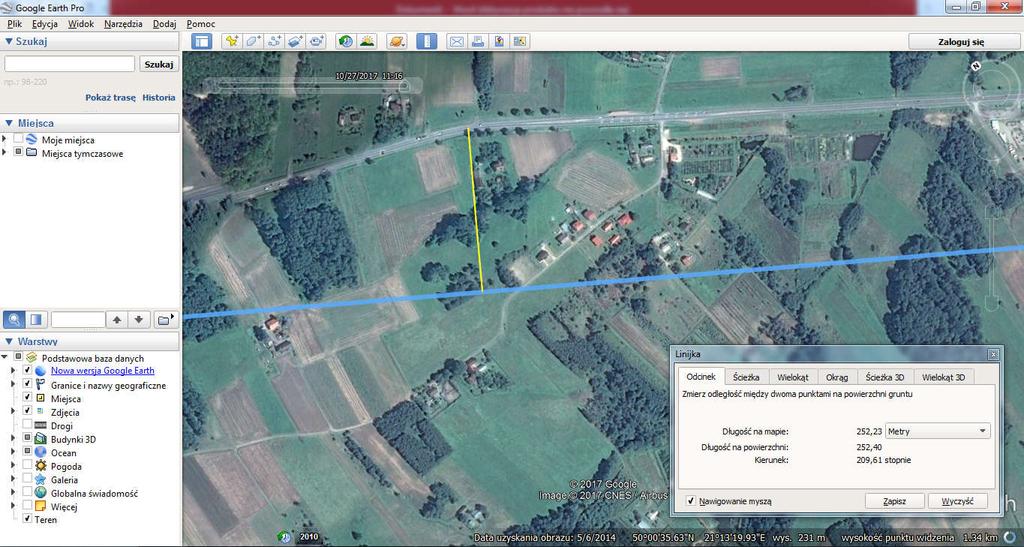Viewport: 1024px width, 547px height.
Task: Switch to the Ścieżka tab
Action: pos(746,377)
